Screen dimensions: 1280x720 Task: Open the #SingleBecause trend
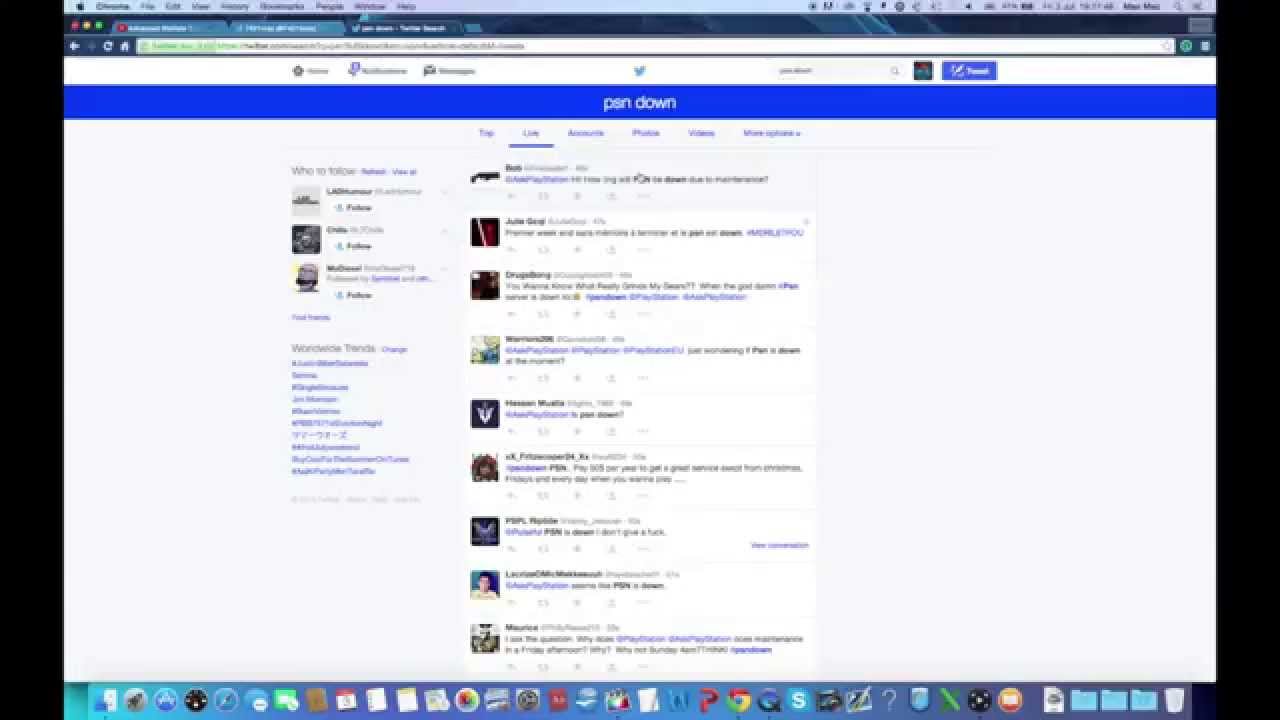click(x=320, y=387)
